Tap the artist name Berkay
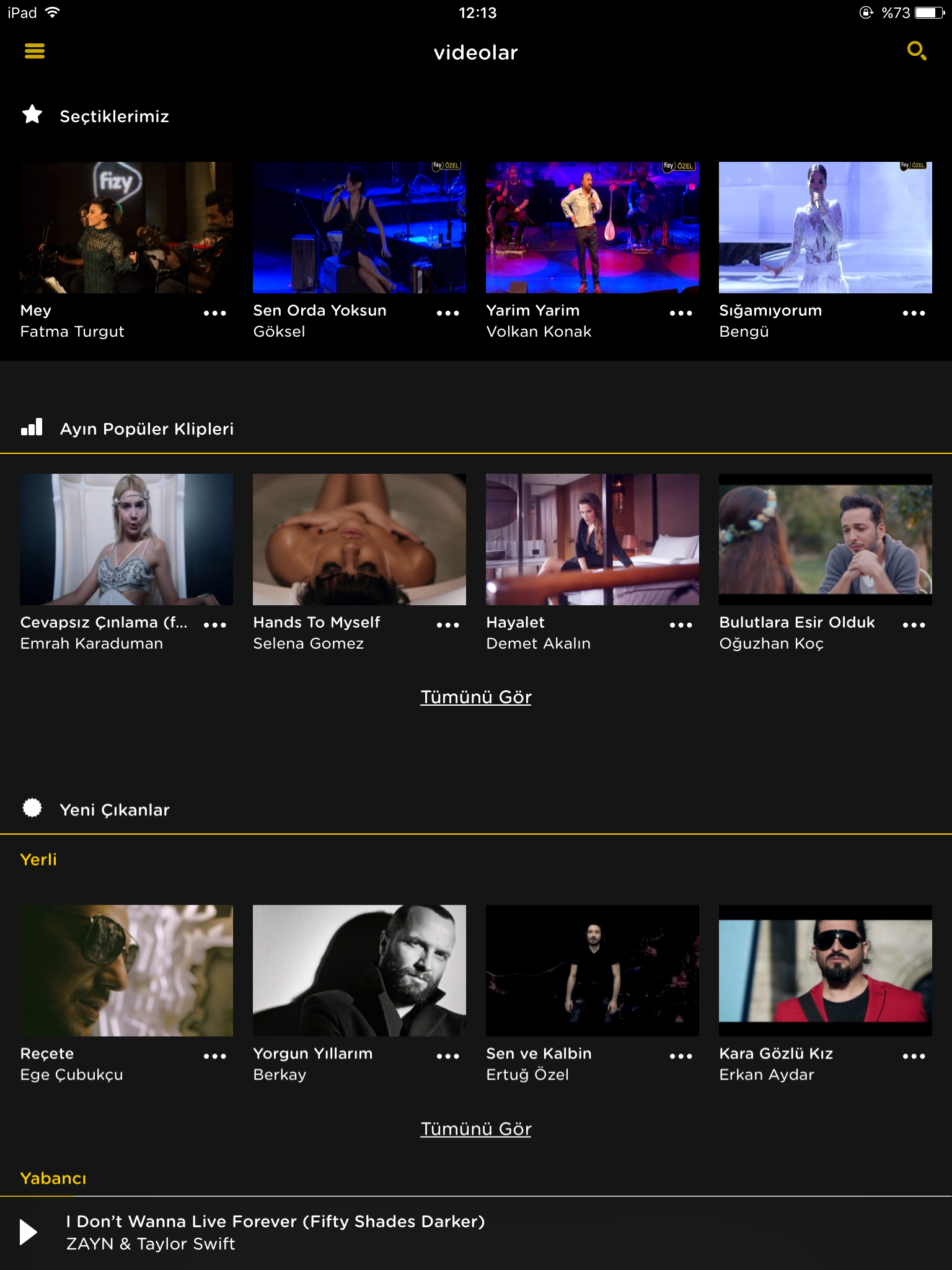This screenshot has height=1270, width=952. (280, 1075)
